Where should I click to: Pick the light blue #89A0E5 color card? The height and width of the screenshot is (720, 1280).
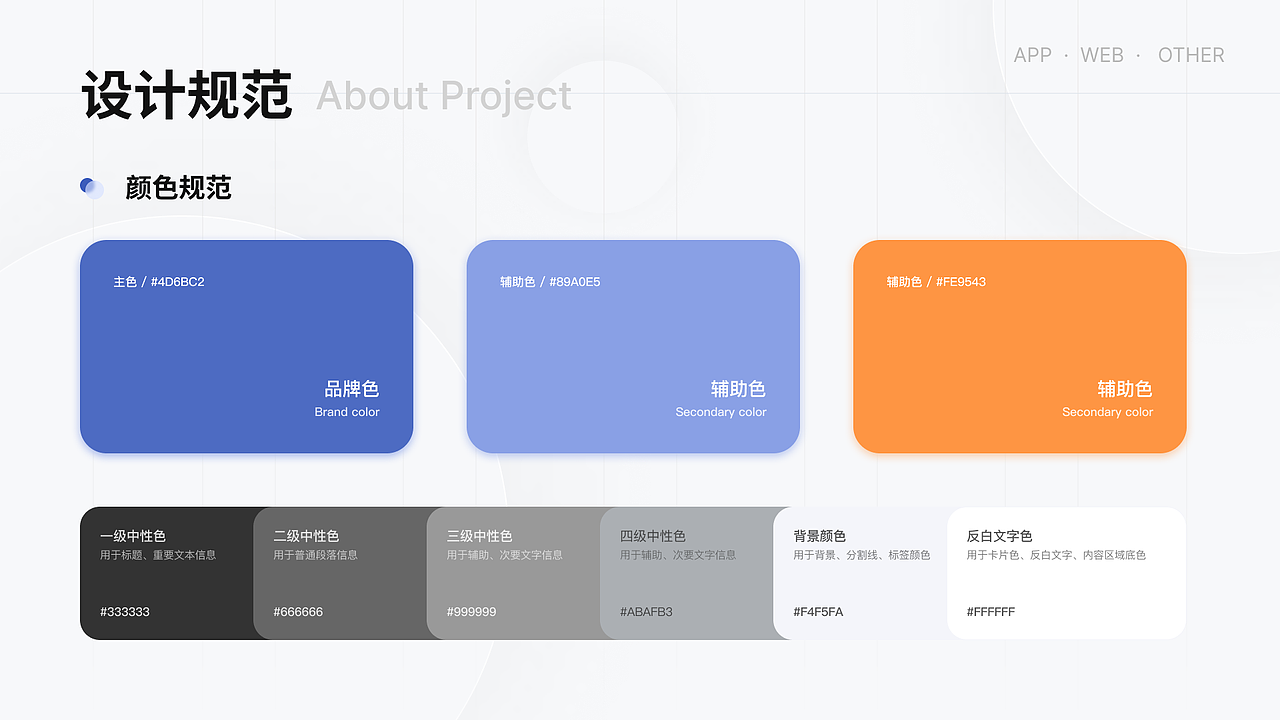point(633,346)
